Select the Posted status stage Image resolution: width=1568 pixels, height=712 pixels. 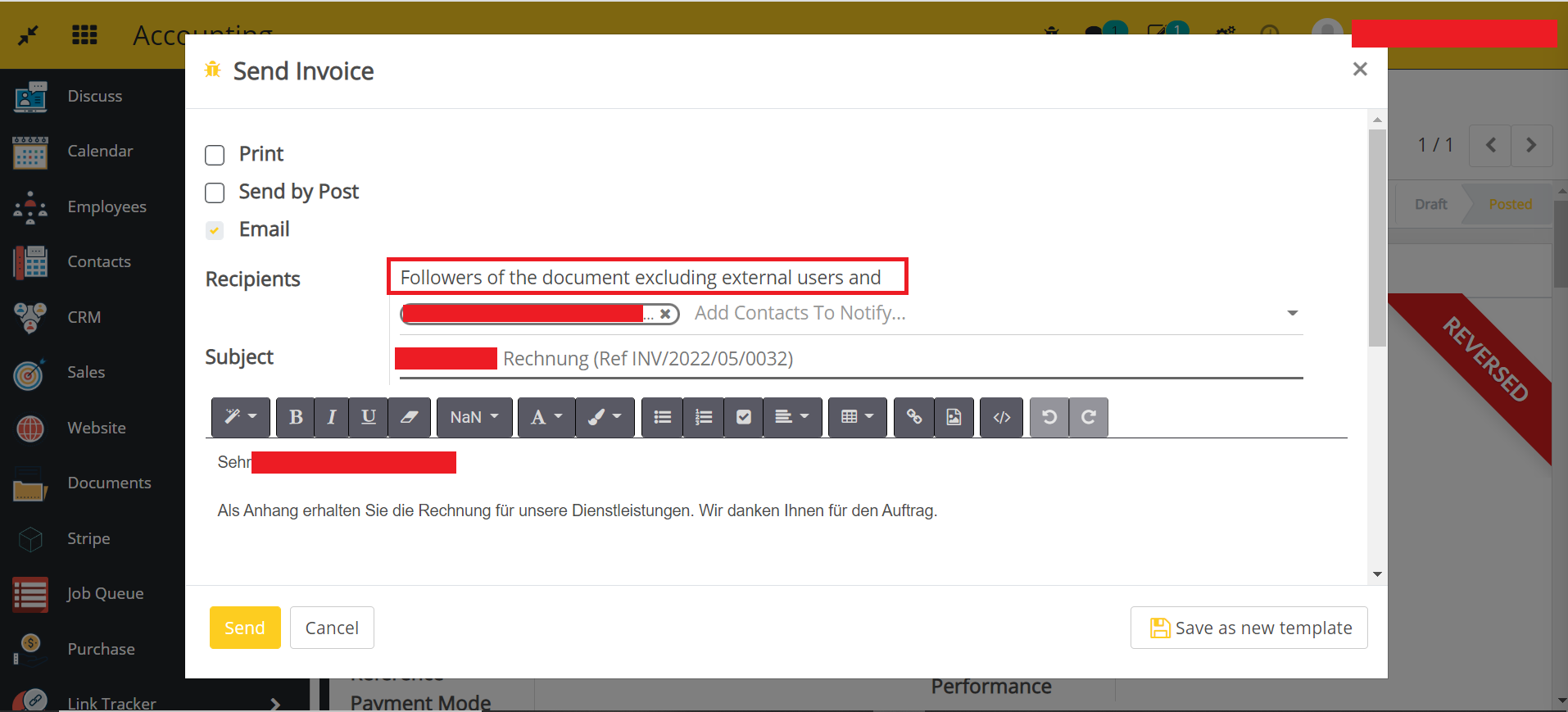1510,204
